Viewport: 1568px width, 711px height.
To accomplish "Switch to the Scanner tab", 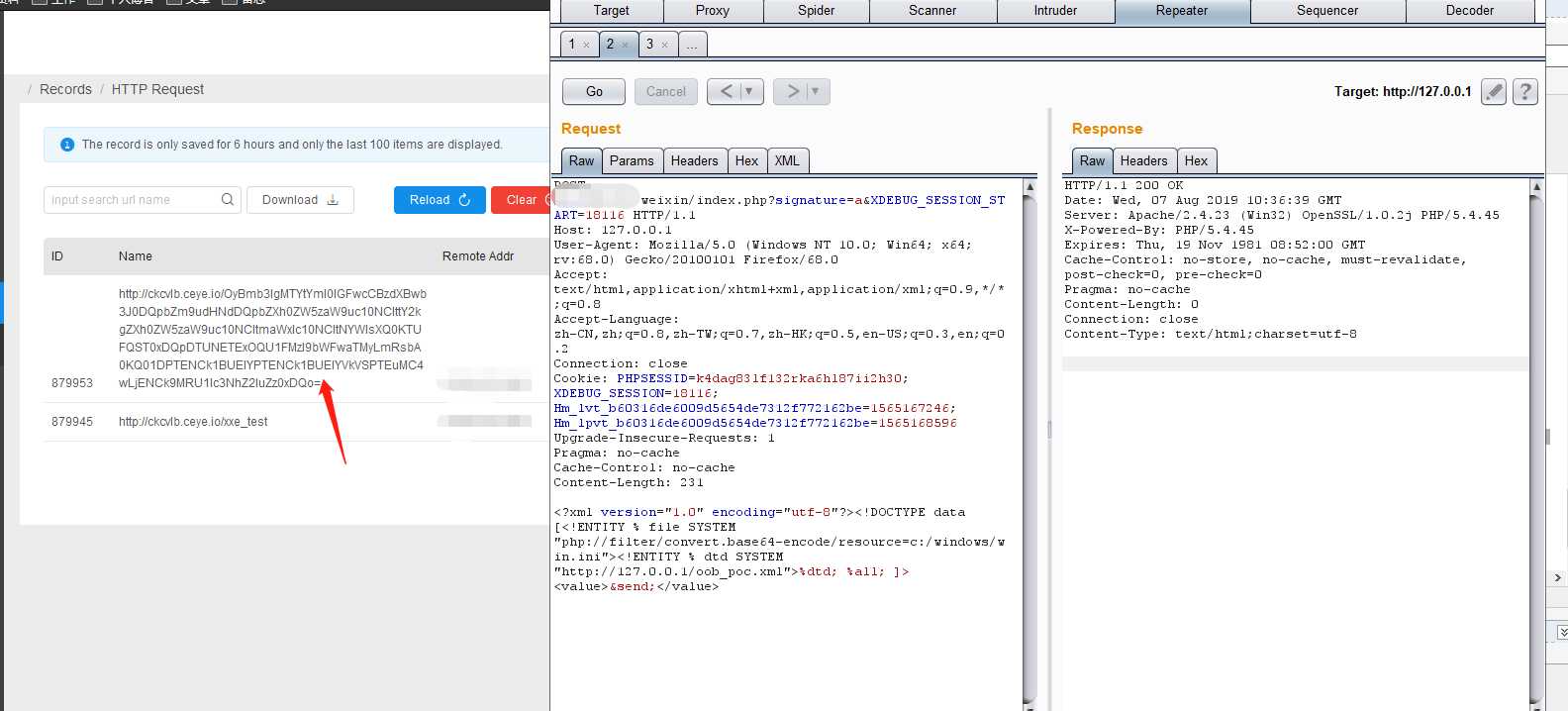I will (931, 11).
